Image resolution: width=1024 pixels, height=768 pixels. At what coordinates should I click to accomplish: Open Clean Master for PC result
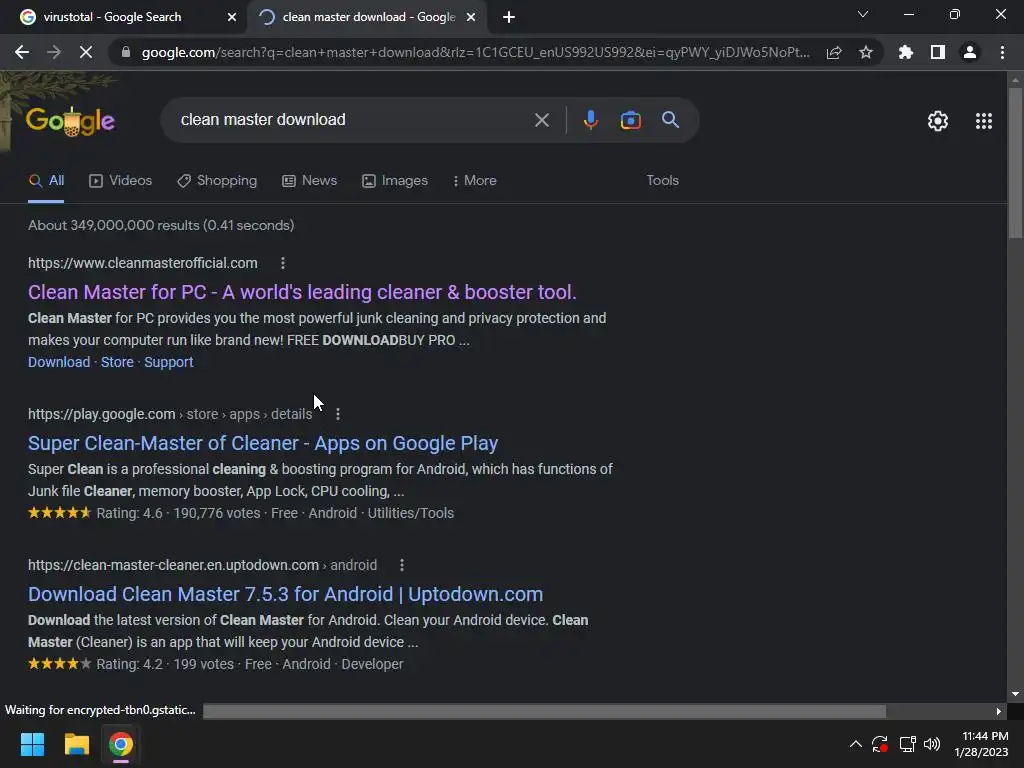pyautogui.click(x=302, y=292)
